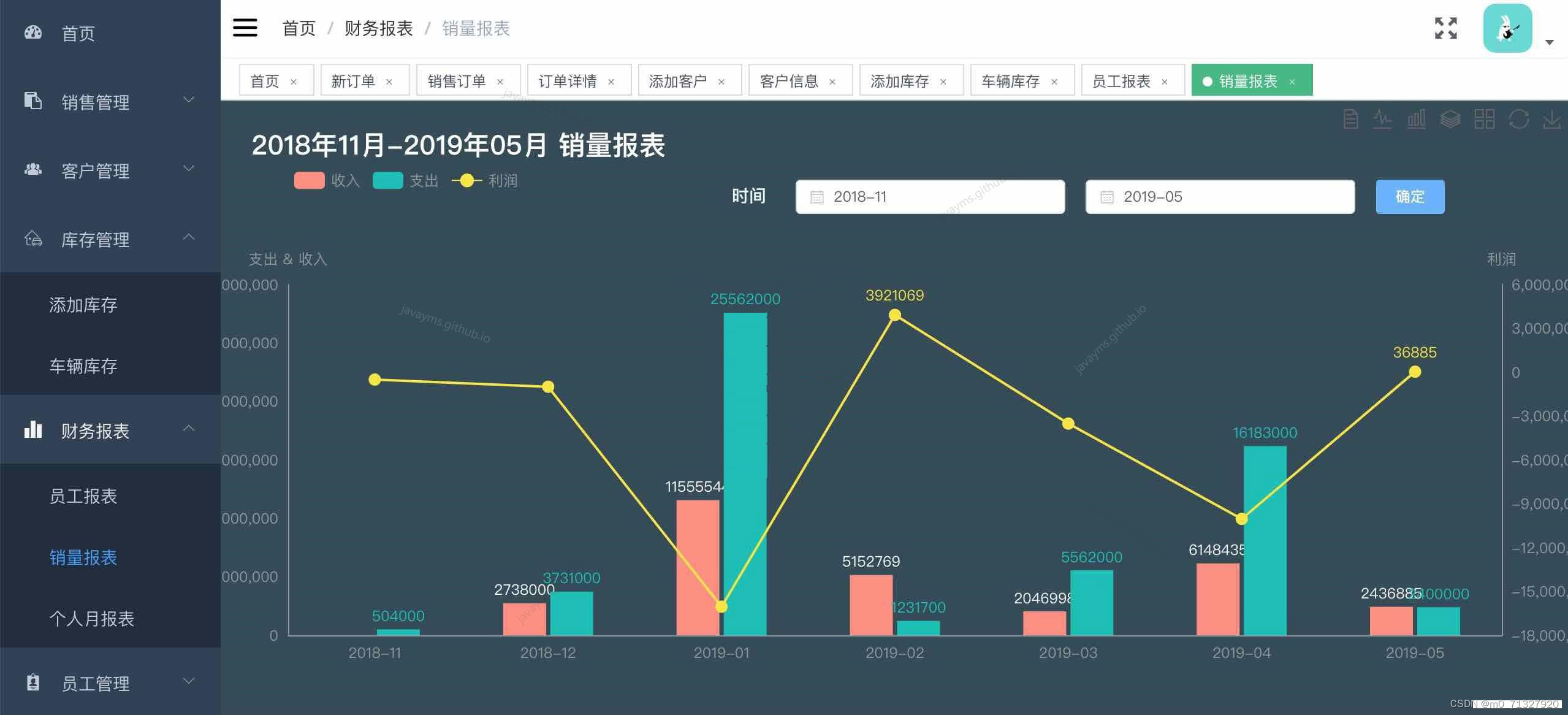Click the 利润 point labeled 3921069
This screenshot has width=1568, height=715.
[x=894, y=315]
